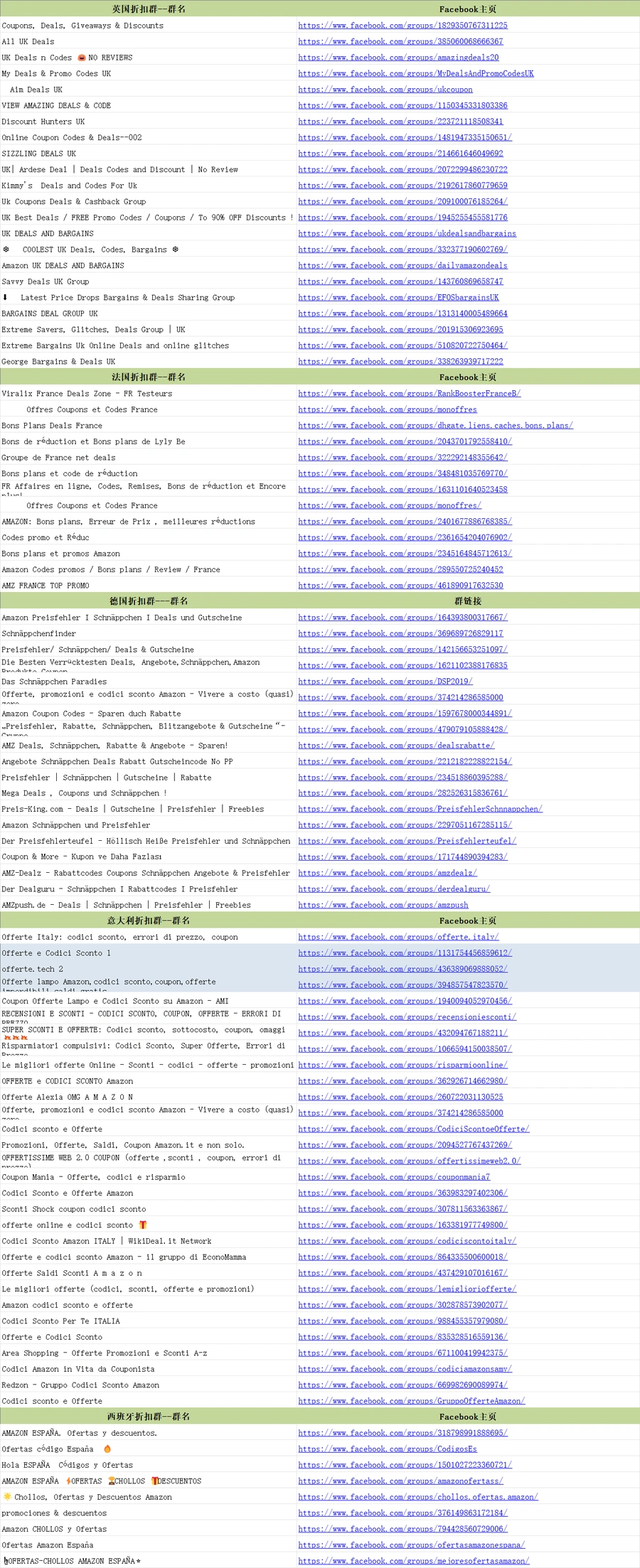Visit the dailyamazondeals group link
The image size is (640, 1568).
point(403,265)
